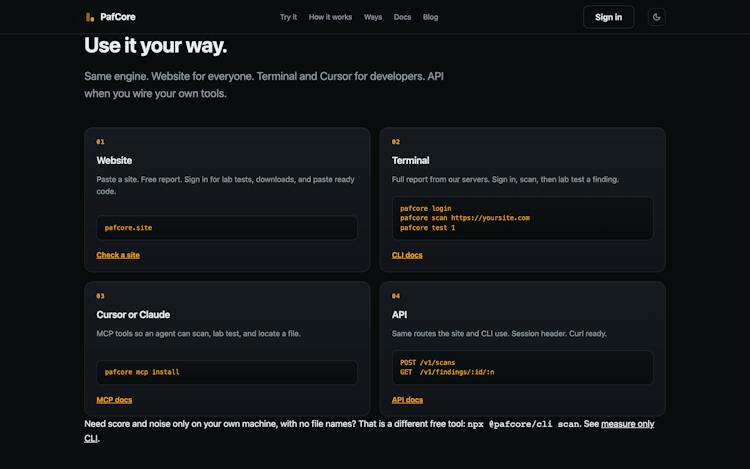Click the 04 card number label

click(396, 296)
